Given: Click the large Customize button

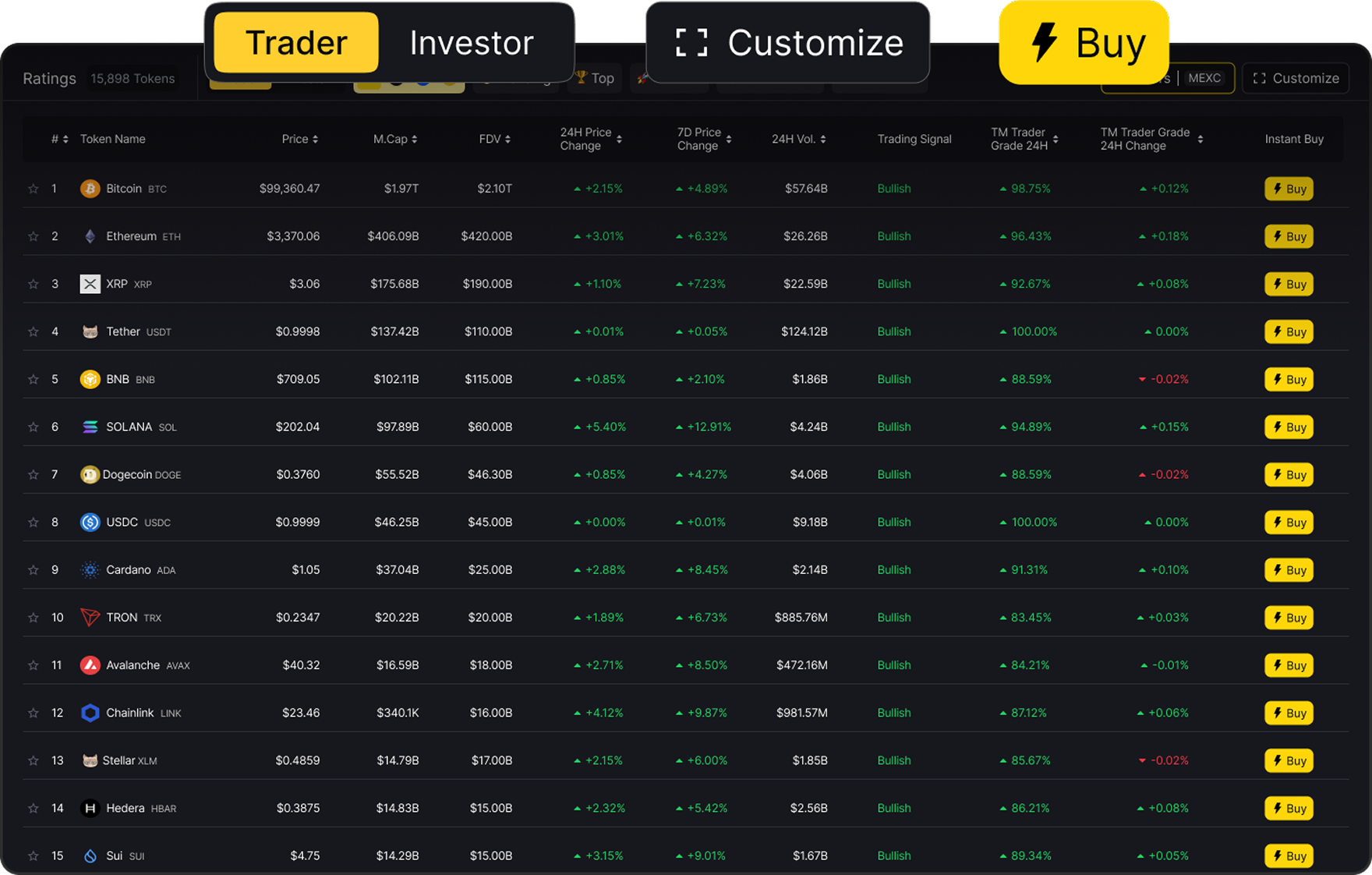Looking at the screenshot, I should click(x=788, y=43).
